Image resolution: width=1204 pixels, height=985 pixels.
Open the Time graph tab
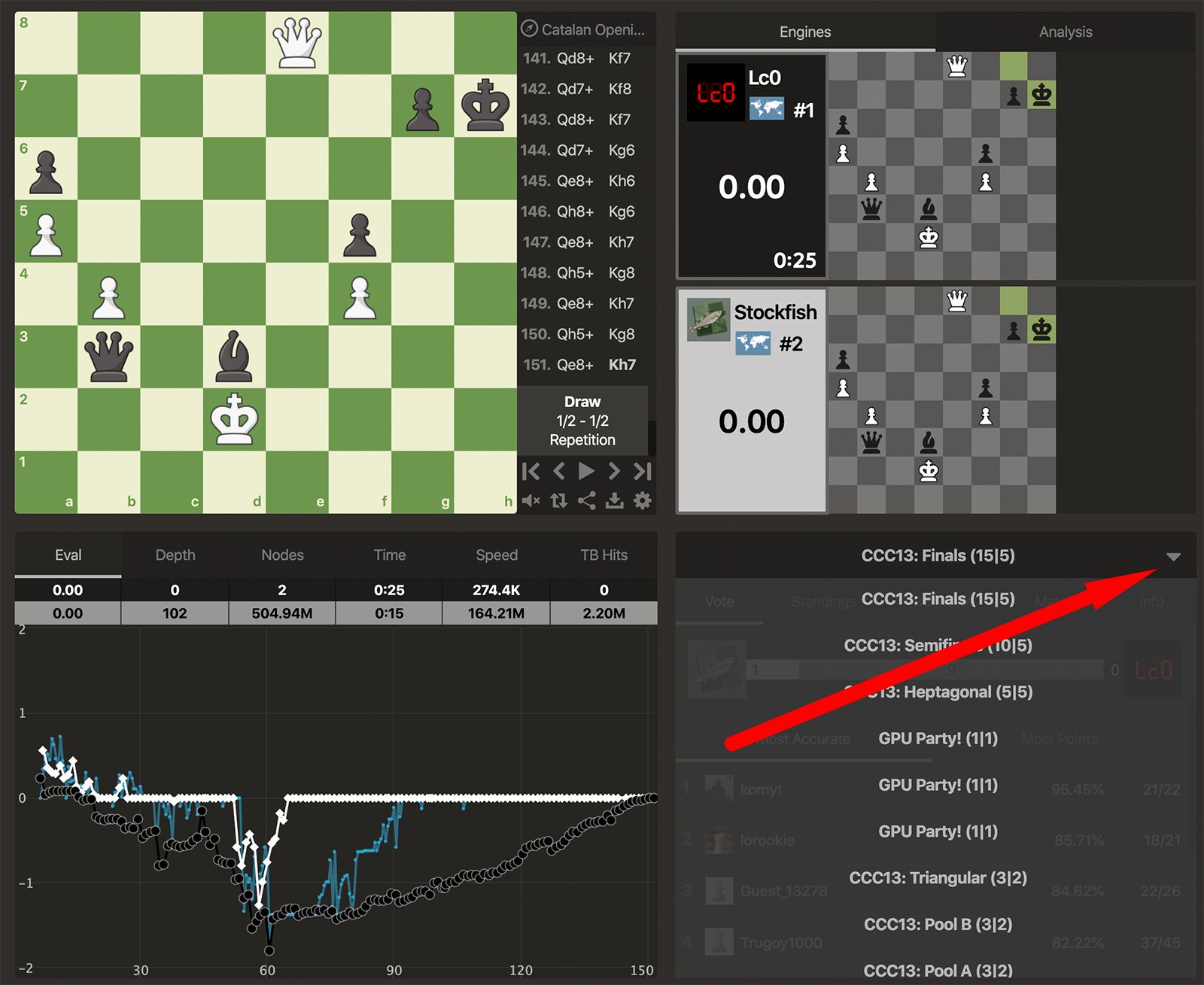390,555
